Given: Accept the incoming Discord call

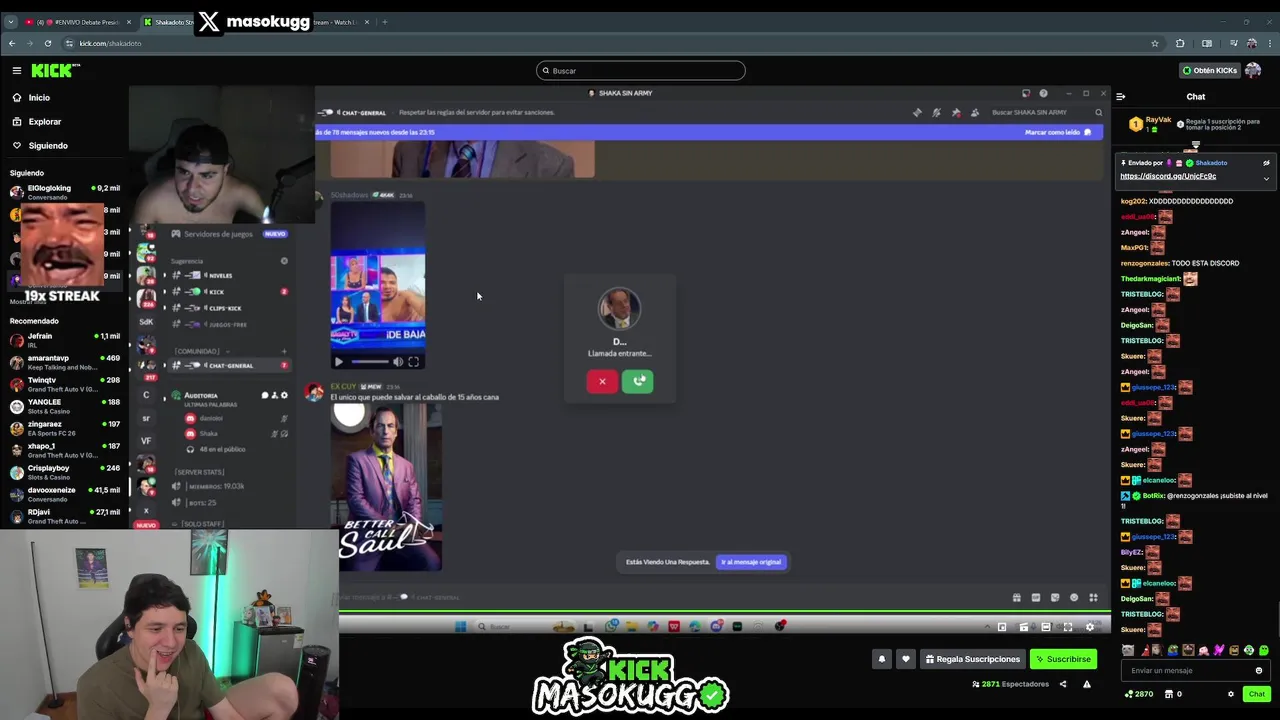Looking at the screenshot, I should click(638, 381).
